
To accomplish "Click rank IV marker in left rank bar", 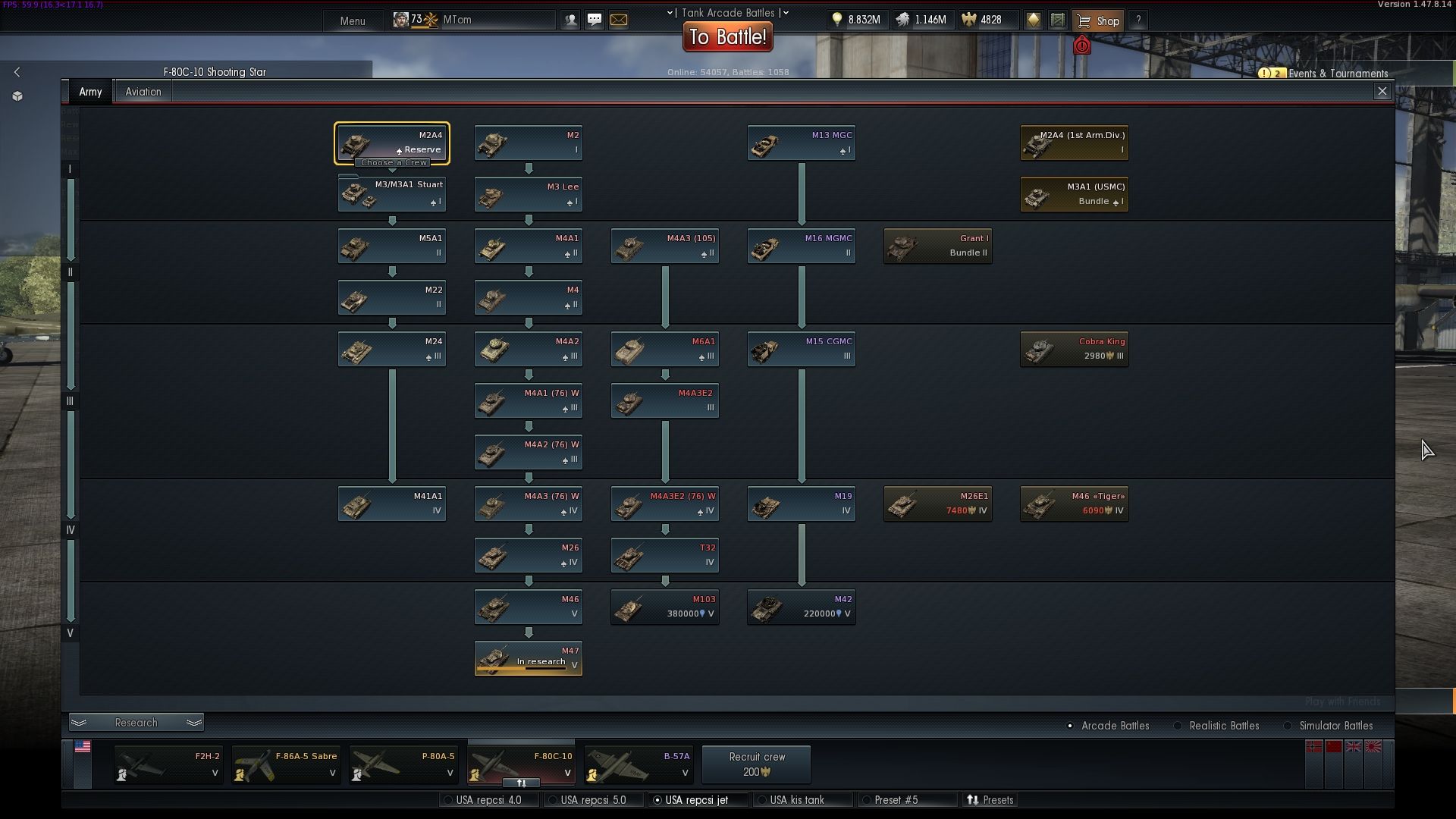I will [x=71, y=530].
